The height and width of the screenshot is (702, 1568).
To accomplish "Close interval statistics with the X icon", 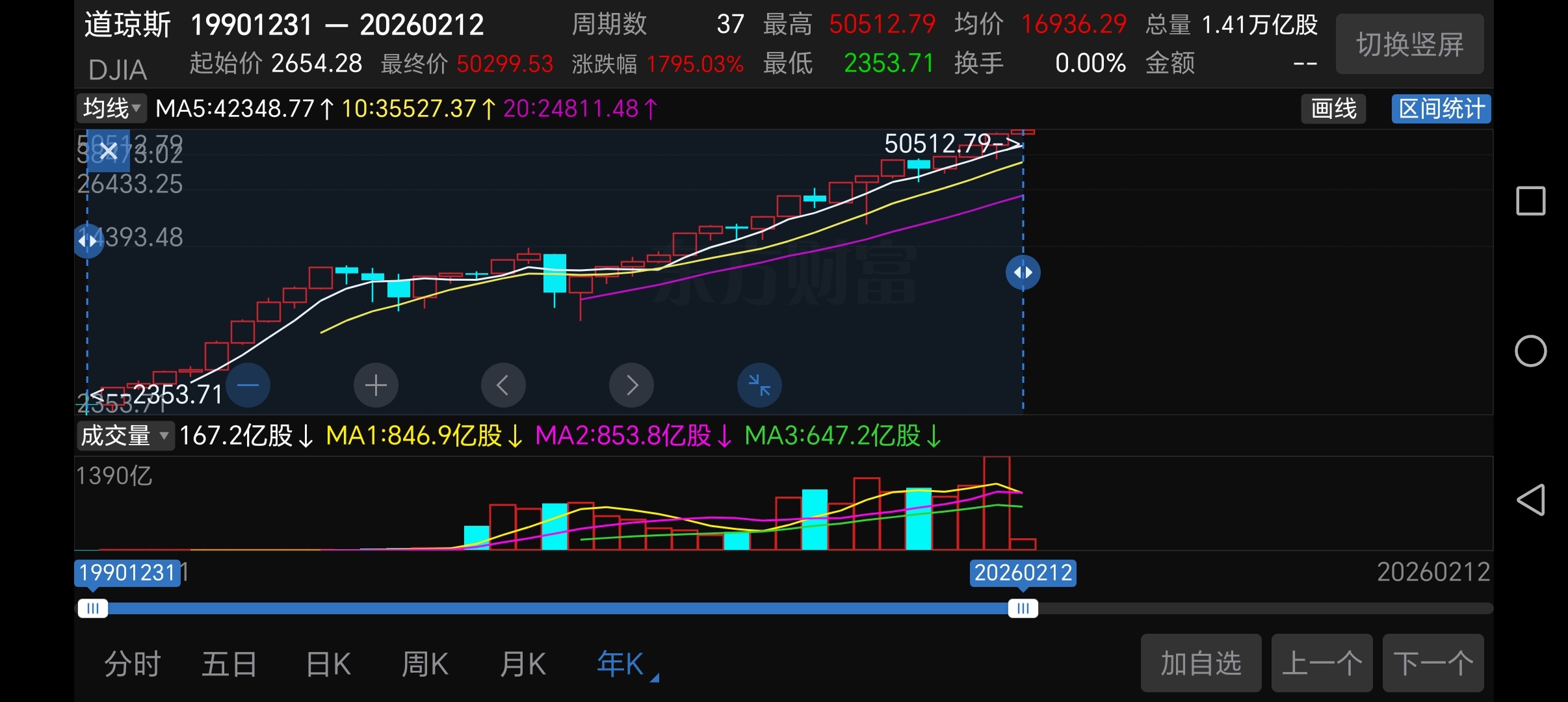I will click(x=109, y=151).
